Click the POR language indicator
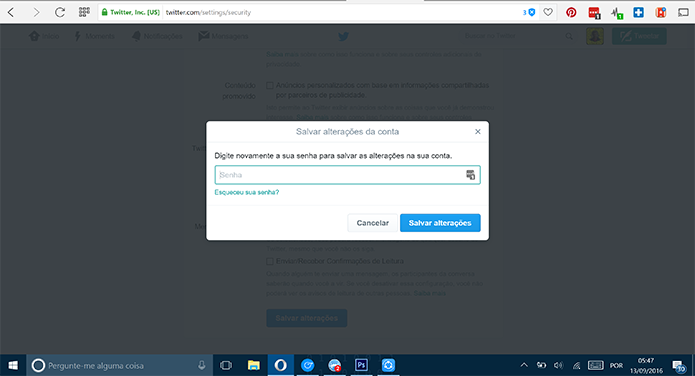The width and height of the screenshot is (695, 376). (x=616, y=365)
